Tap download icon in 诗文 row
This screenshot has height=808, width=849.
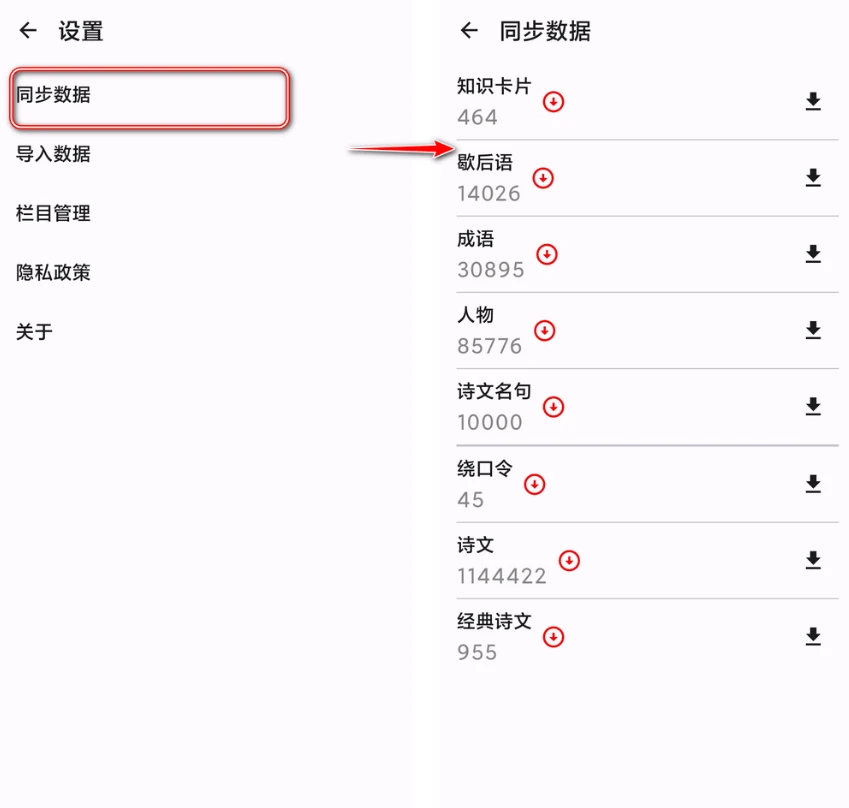(x=813, y=560)
